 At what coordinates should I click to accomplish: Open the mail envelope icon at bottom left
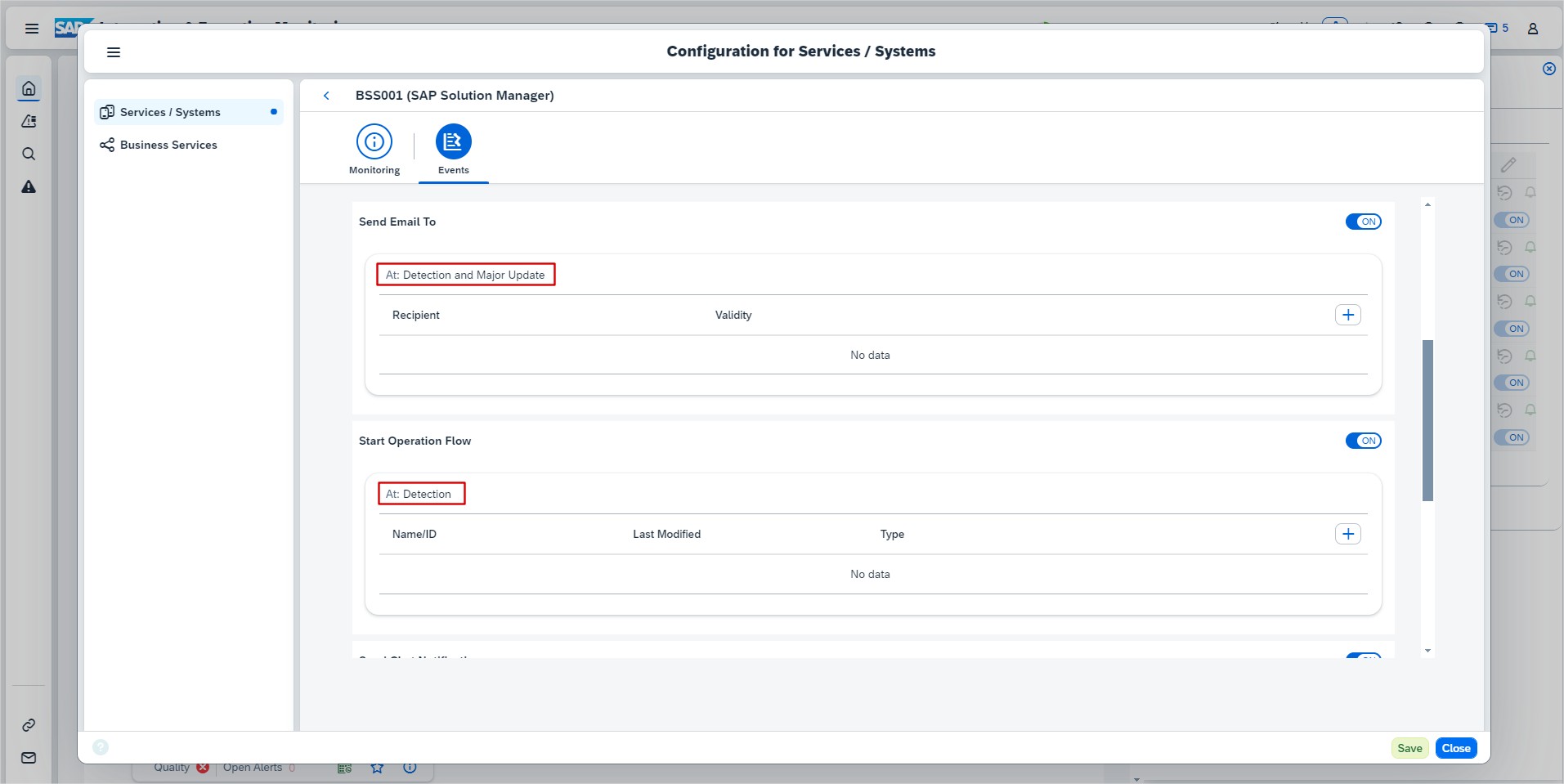coord(29,758)
